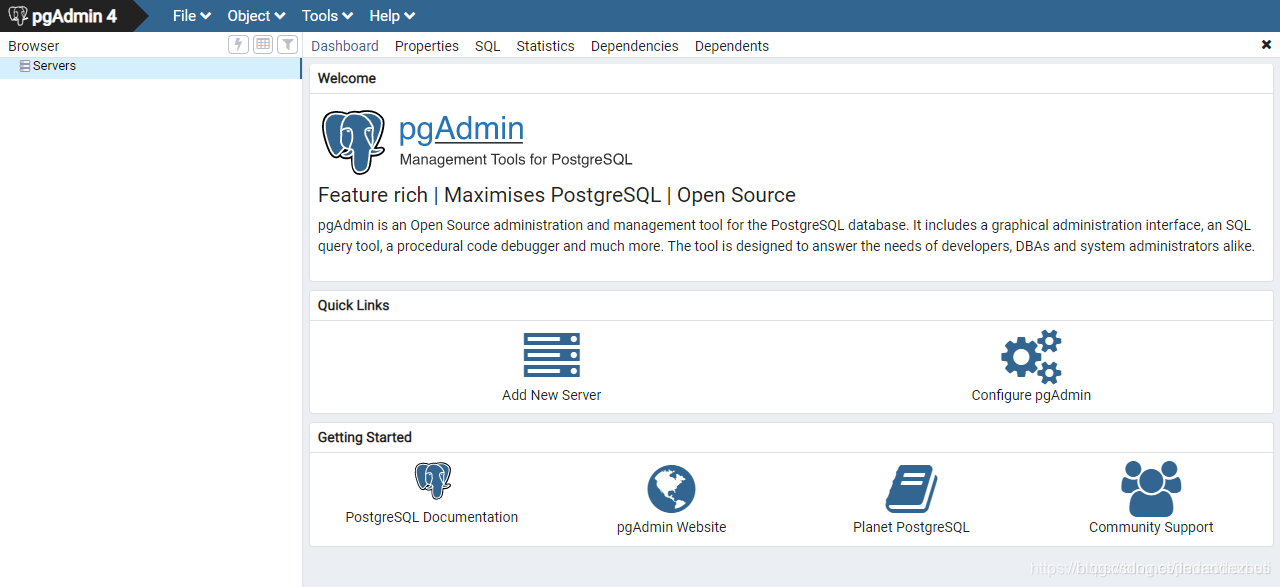
Task: Click the pgAdmin 4 logo in top bar
Action: [x=62, y=16]
